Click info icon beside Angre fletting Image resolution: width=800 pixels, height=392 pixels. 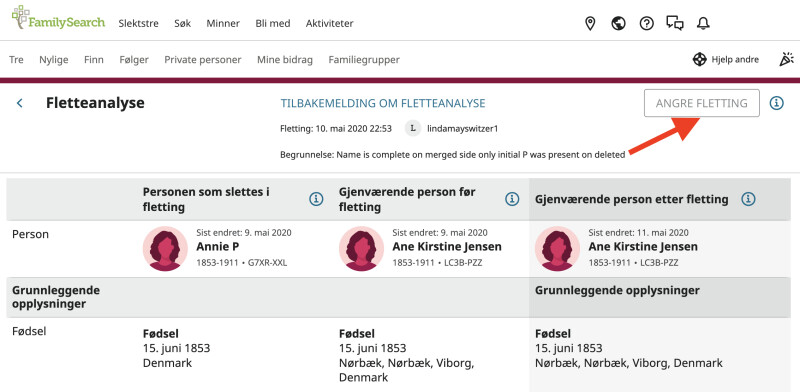(777, 103)
